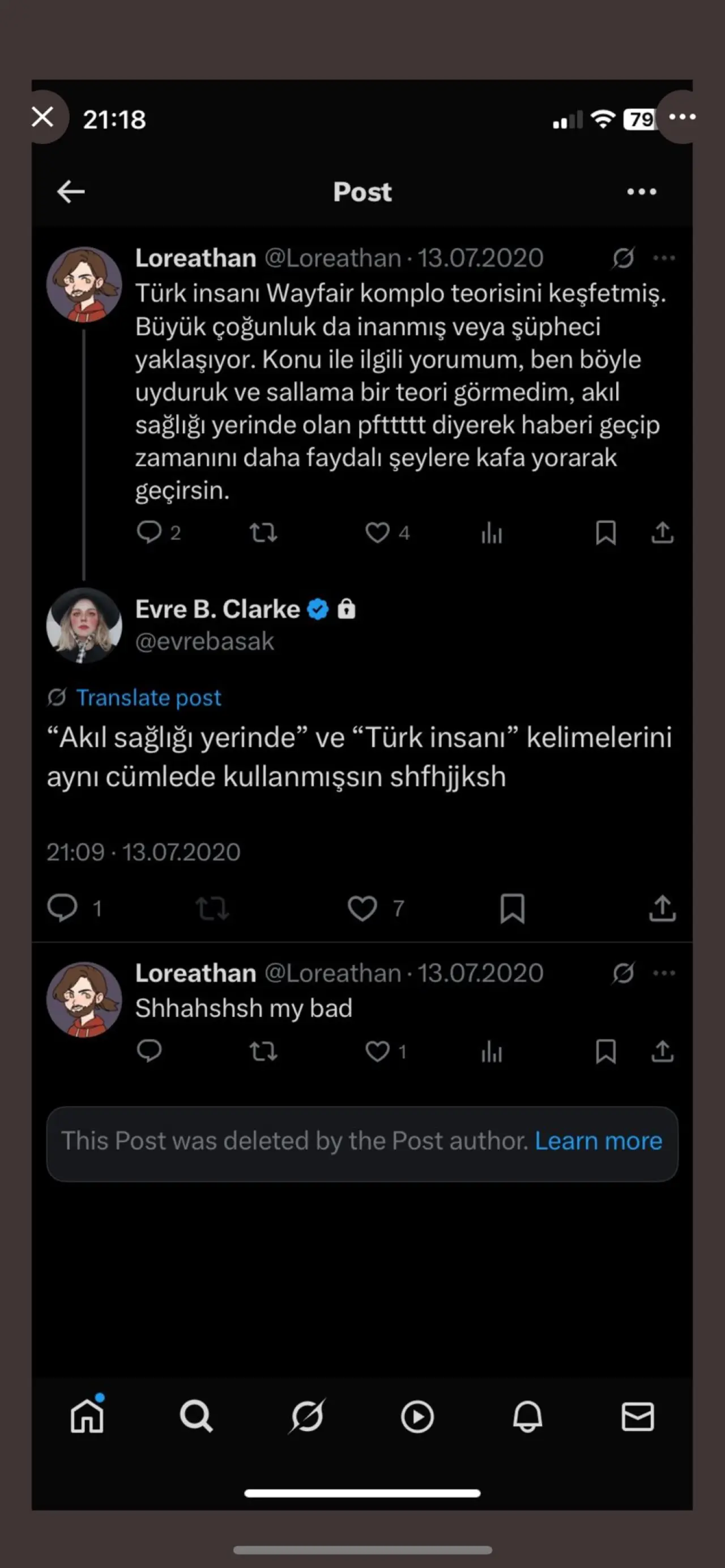The height and width of the screenshot is (1568, 725).
Task: Tap the back arrow in Post header
Action: click(71, 191)
